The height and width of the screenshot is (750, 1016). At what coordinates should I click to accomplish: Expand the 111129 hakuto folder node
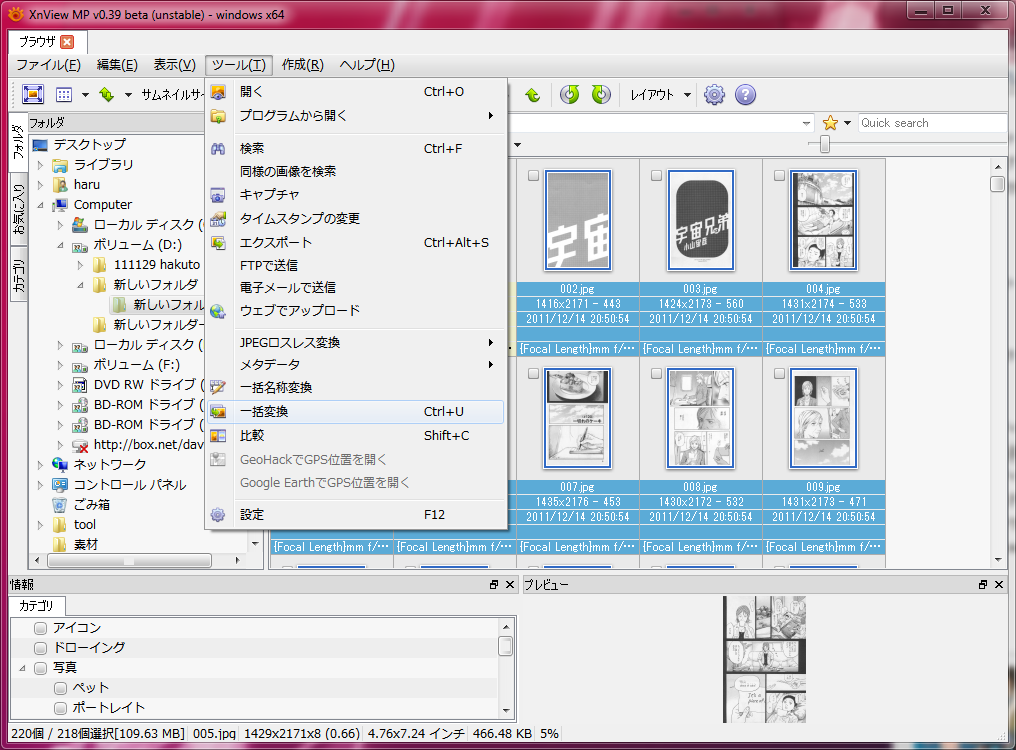pos(80,265)
